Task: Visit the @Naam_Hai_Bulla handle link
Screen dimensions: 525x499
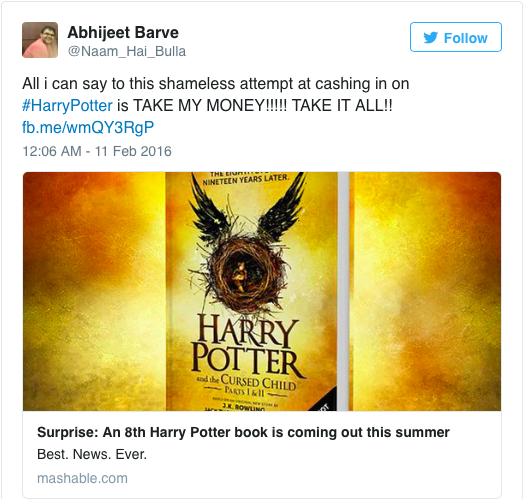Action: coord(127,51)
